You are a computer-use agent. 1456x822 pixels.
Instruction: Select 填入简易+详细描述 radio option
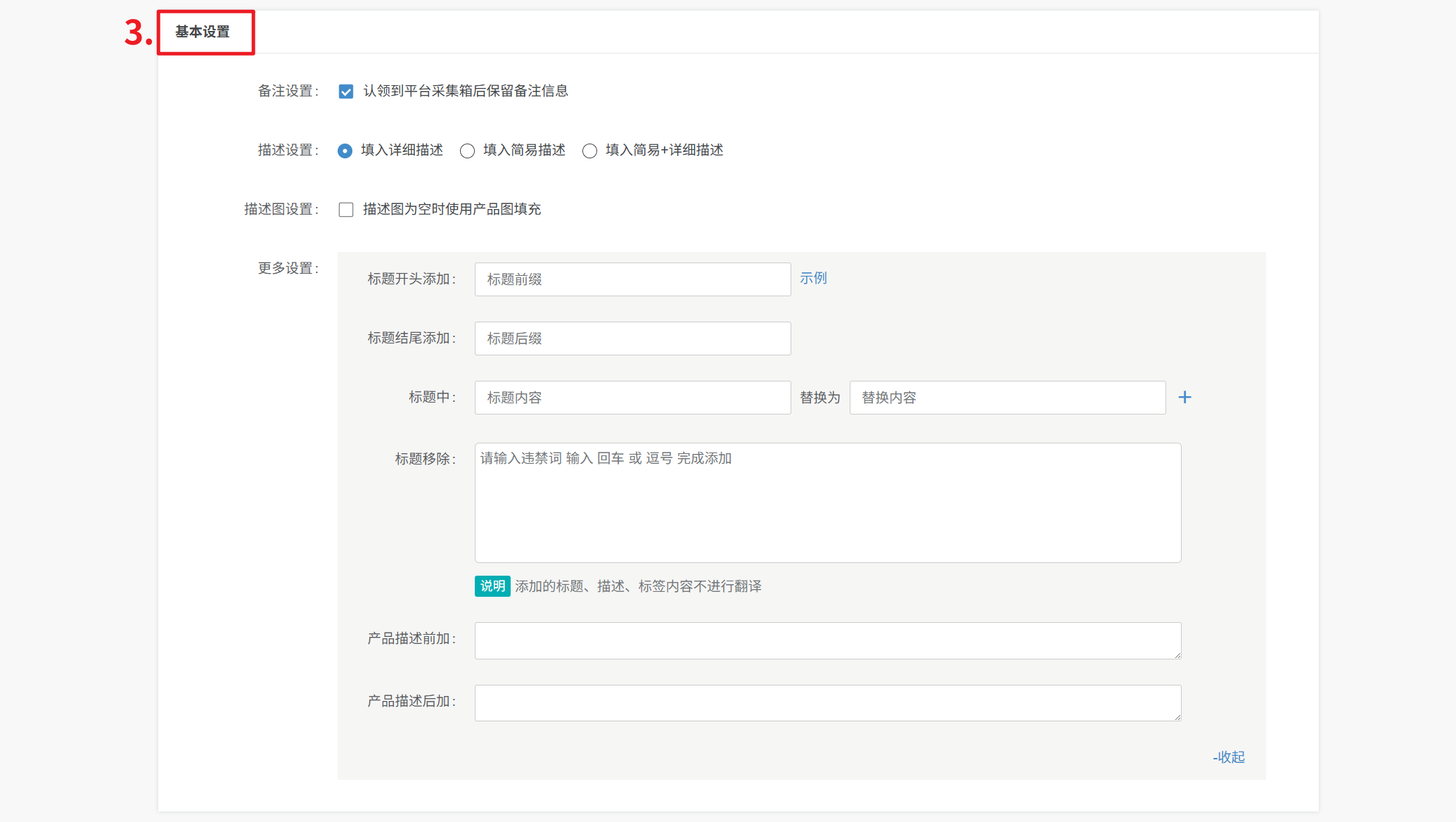click(589, 151)
